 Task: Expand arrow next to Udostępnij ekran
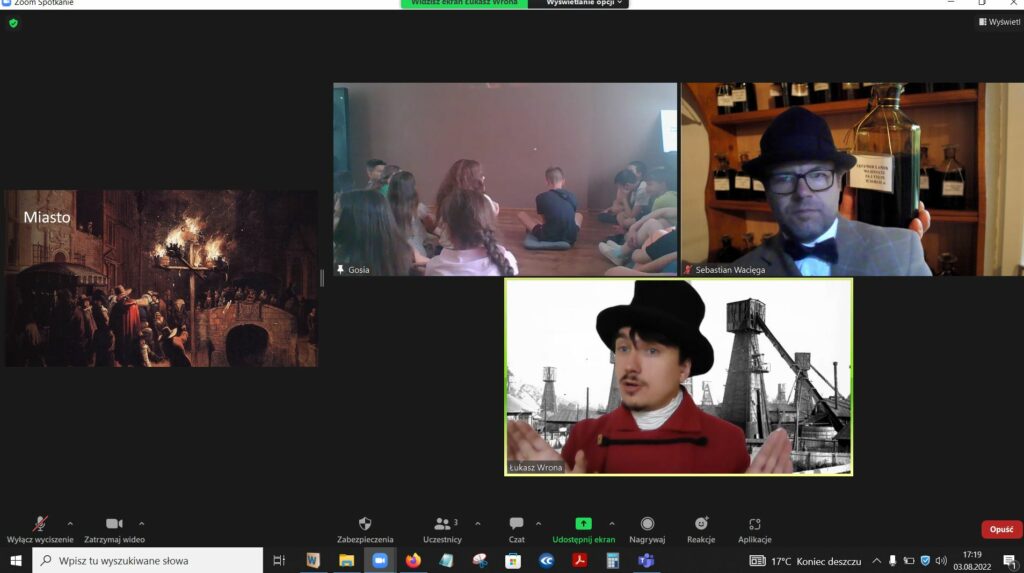point(612,523)
